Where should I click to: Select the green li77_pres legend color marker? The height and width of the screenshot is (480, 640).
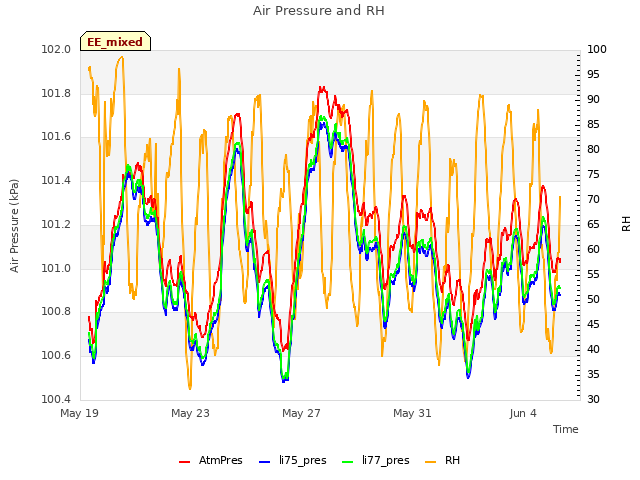point(347,462)
